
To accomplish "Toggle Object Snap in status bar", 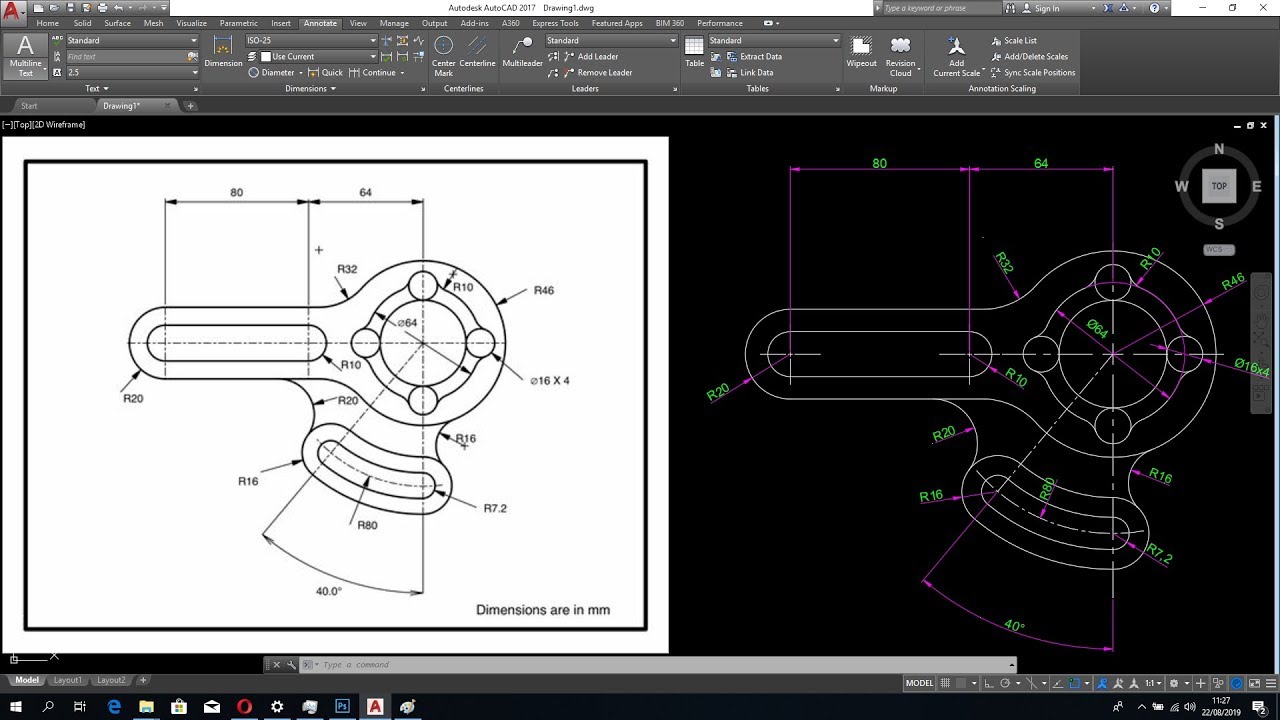I will click(x=1073, y=683).
